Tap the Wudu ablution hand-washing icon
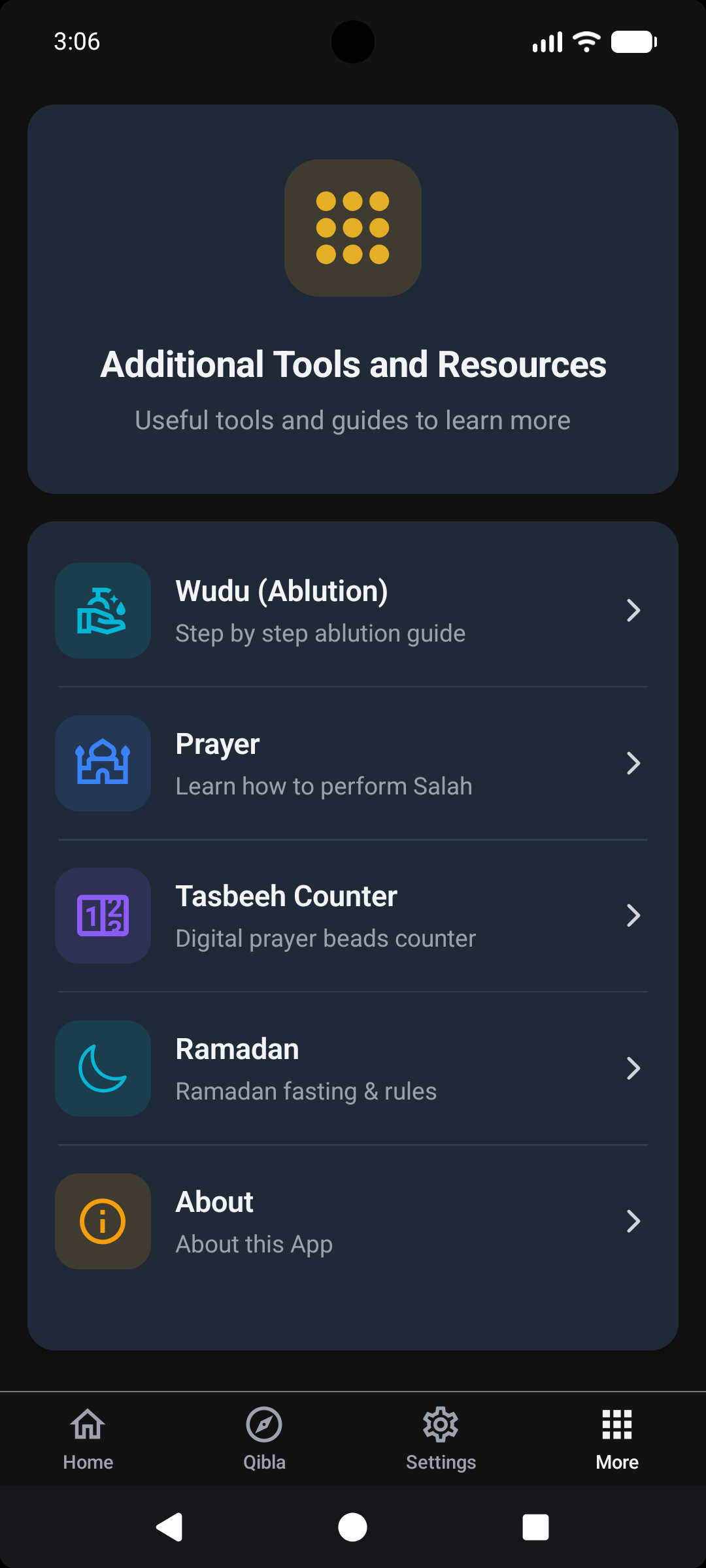706x1568 pixels. pos(103,610)
